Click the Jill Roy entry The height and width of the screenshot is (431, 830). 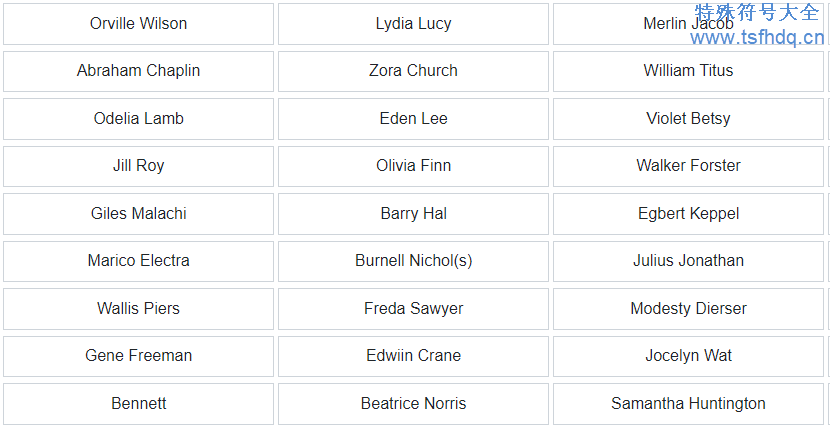[x=138, y=166]
